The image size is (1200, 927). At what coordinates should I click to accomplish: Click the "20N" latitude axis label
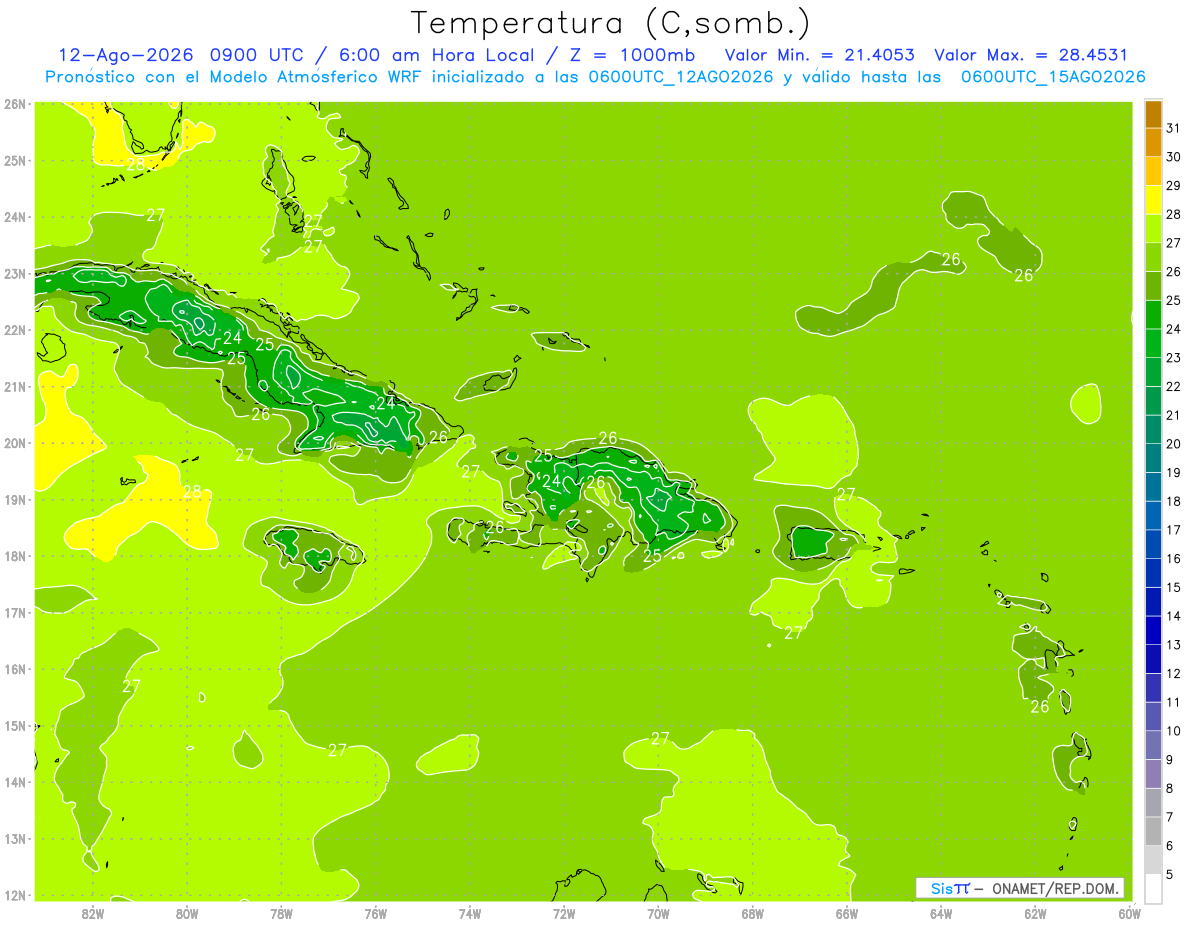click(x=14, y=443)
